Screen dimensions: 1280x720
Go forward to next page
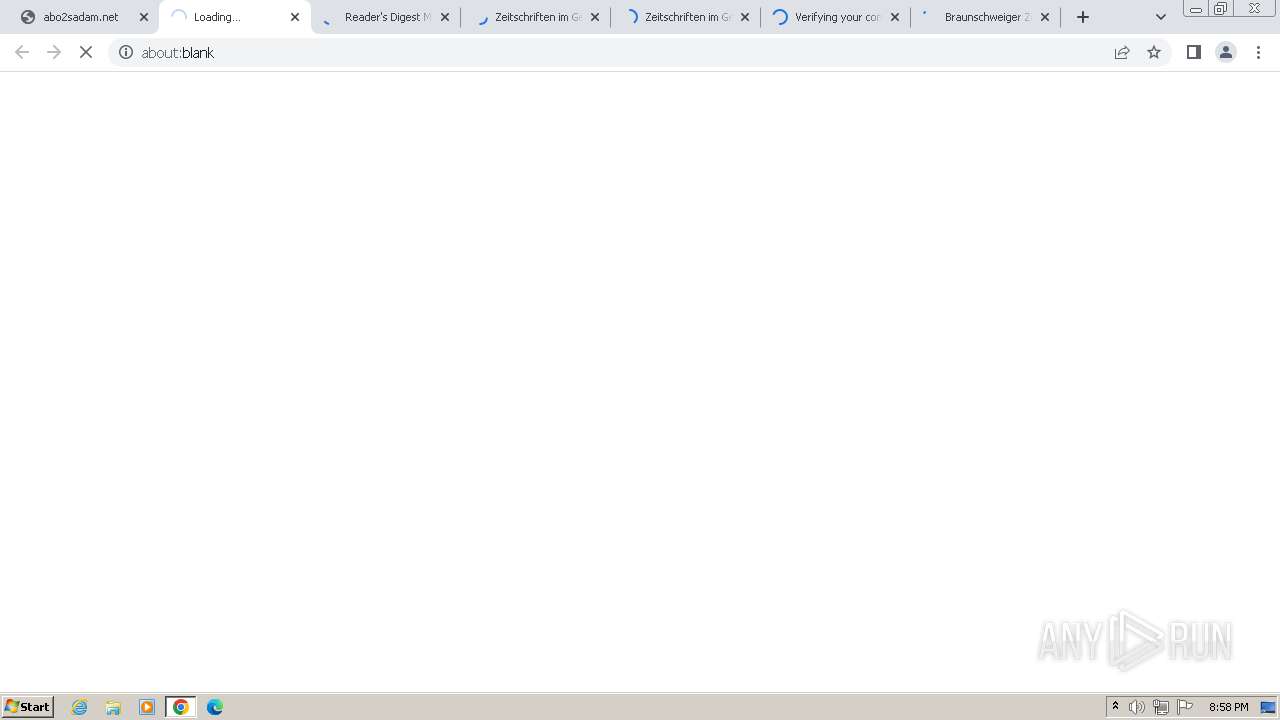[54, 52]
